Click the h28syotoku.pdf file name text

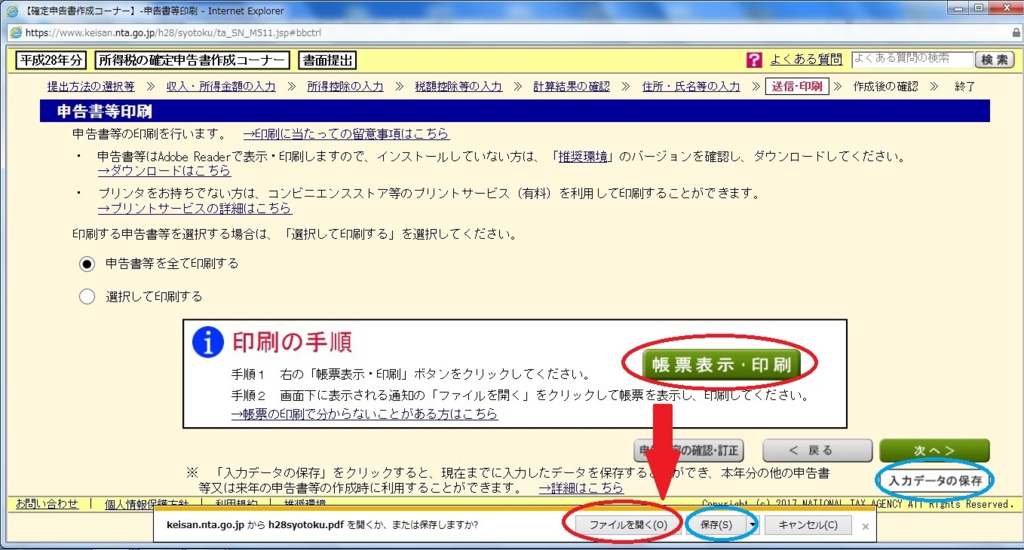click(x=306, y=525)
